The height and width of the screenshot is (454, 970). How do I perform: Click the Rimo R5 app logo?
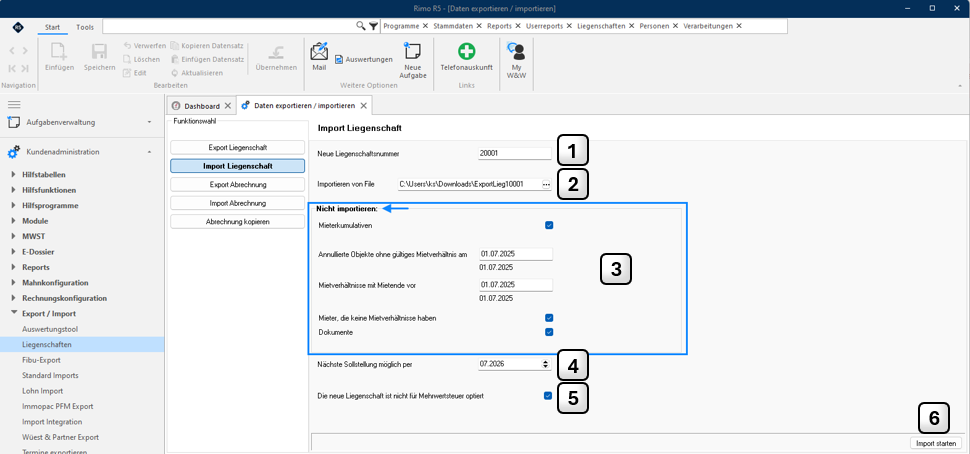[x=18, y=27]
